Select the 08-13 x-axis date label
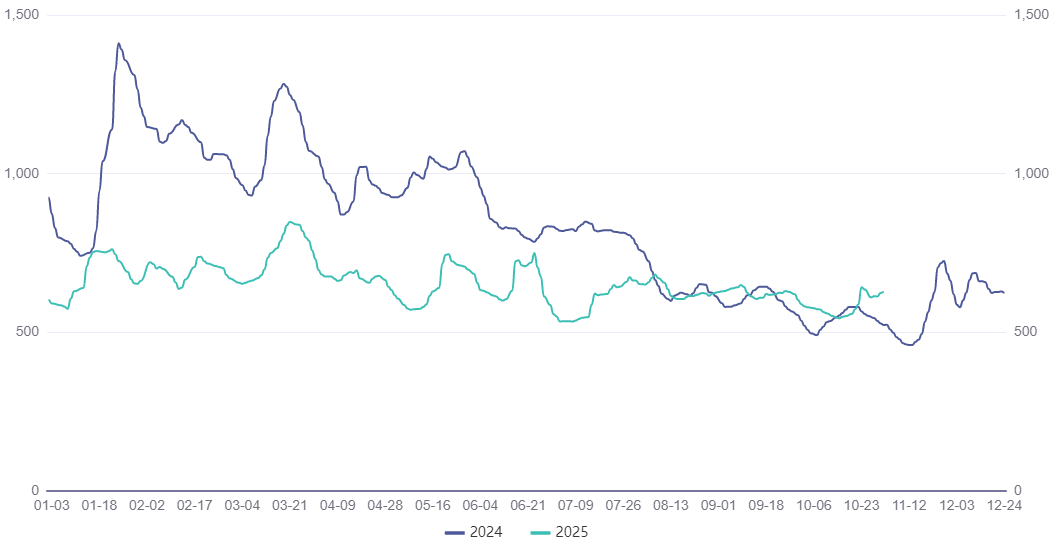Screen dimensions: 1055x541 click(x=671, y=506)
